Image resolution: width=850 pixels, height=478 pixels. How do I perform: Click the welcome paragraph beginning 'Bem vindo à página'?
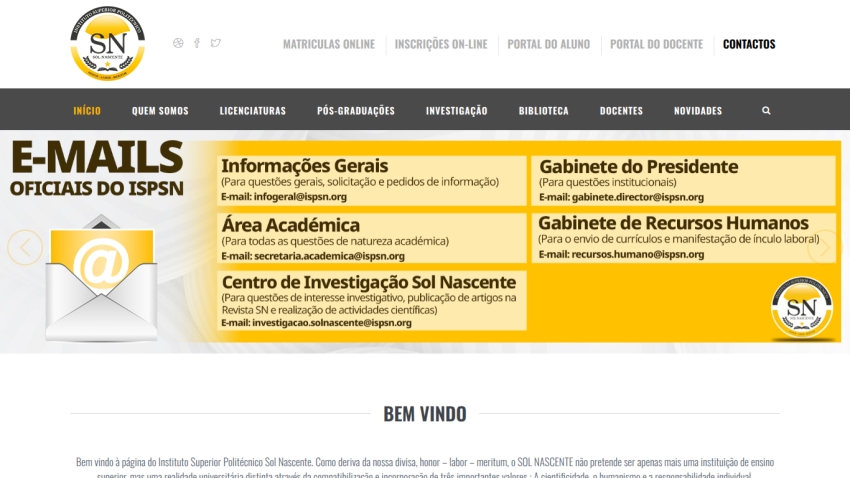pyautogui.click(x=425, y=468)
